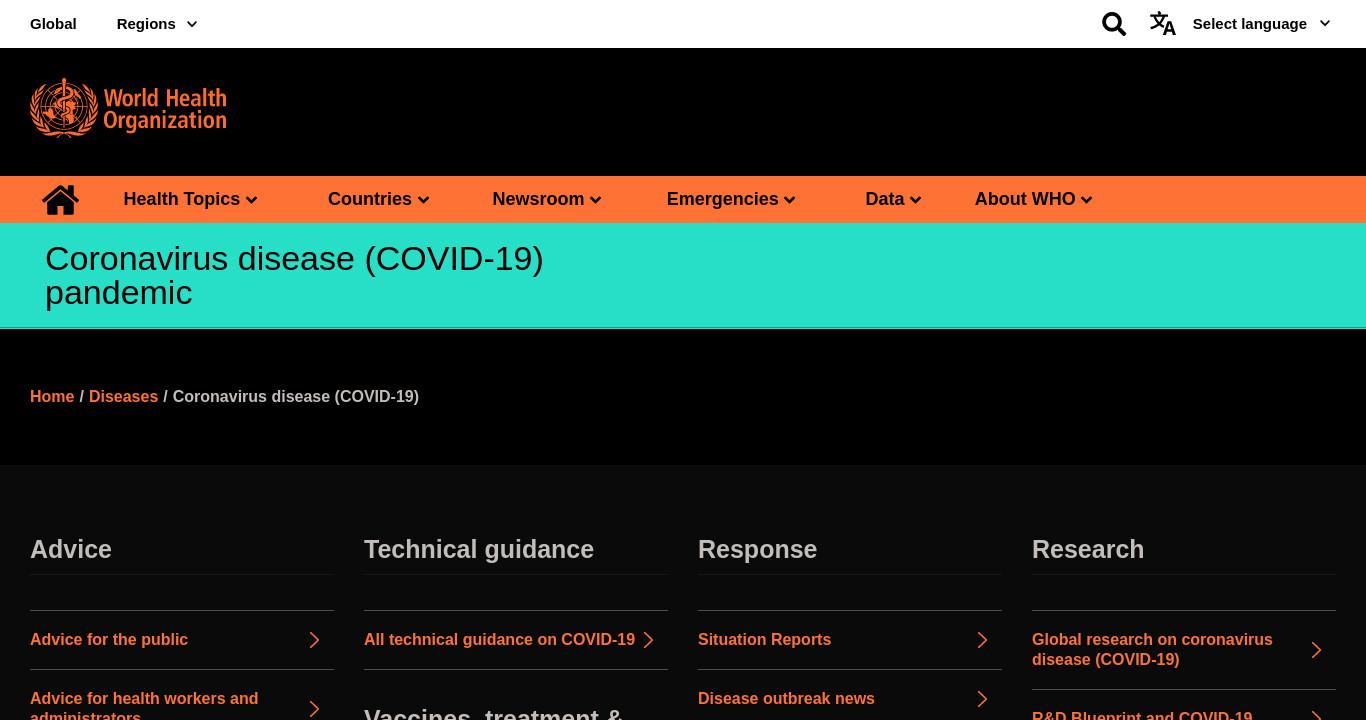The image size is (1366, 720).
Task: Open Advice for the public link
Action: 109,640
